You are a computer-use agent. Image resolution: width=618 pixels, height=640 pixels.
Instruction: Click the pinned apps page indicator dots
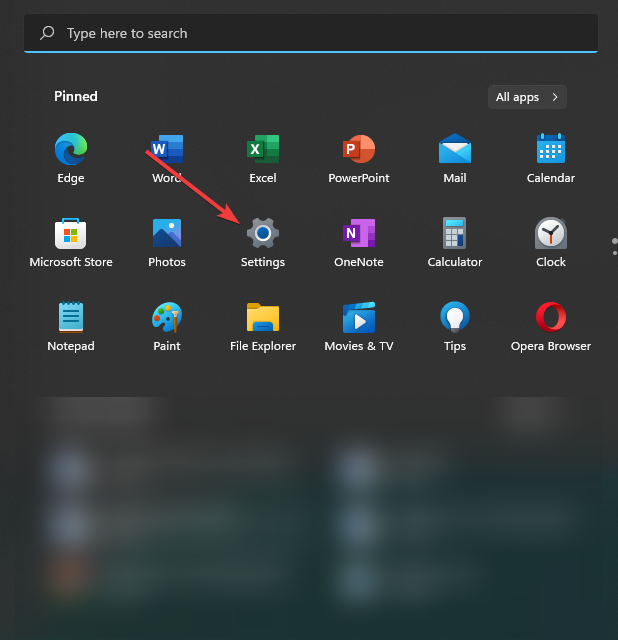coord(614,247)
